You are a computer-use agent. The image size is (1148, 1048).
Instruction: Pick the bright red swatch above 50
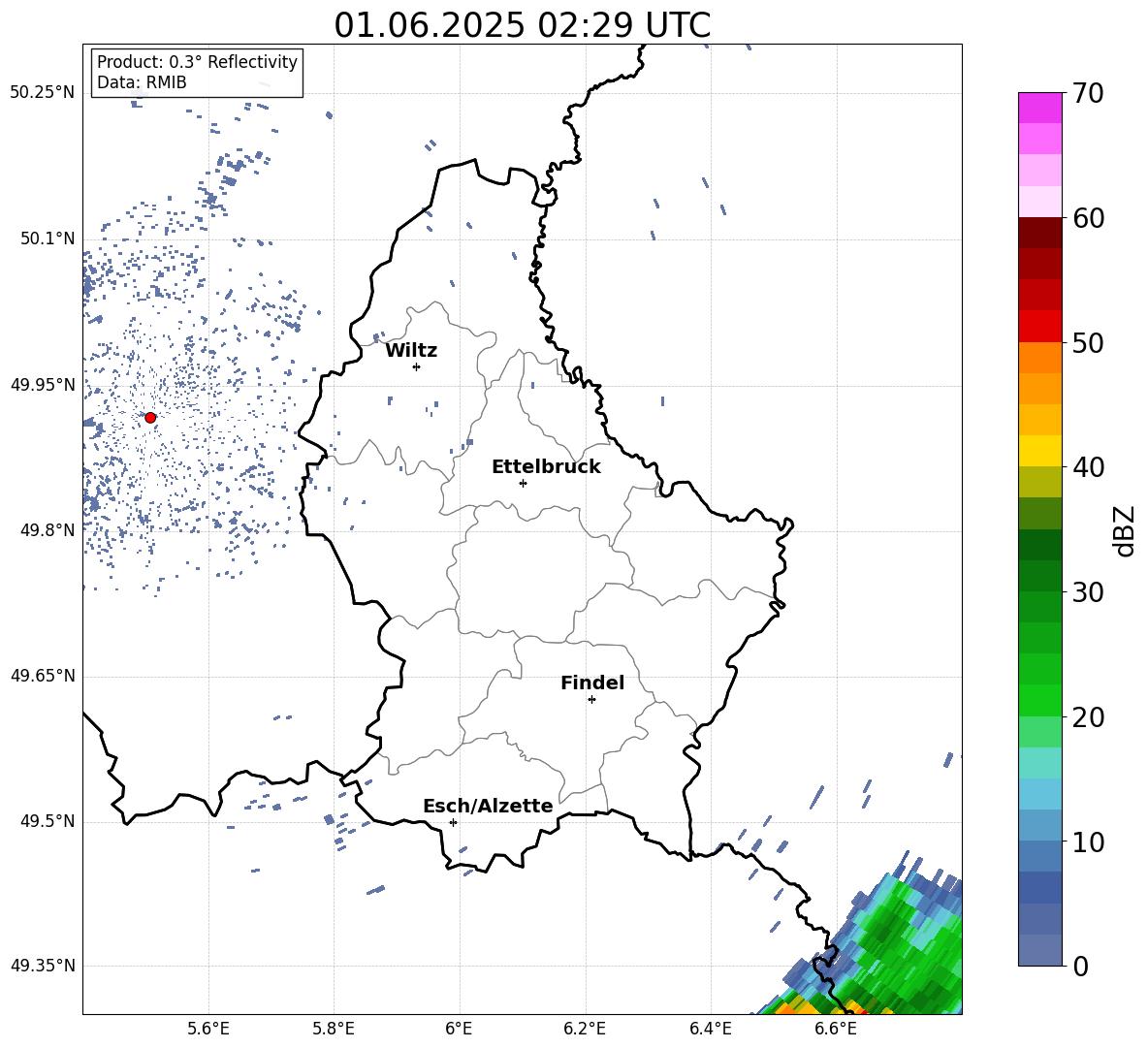coord(1039,327)
